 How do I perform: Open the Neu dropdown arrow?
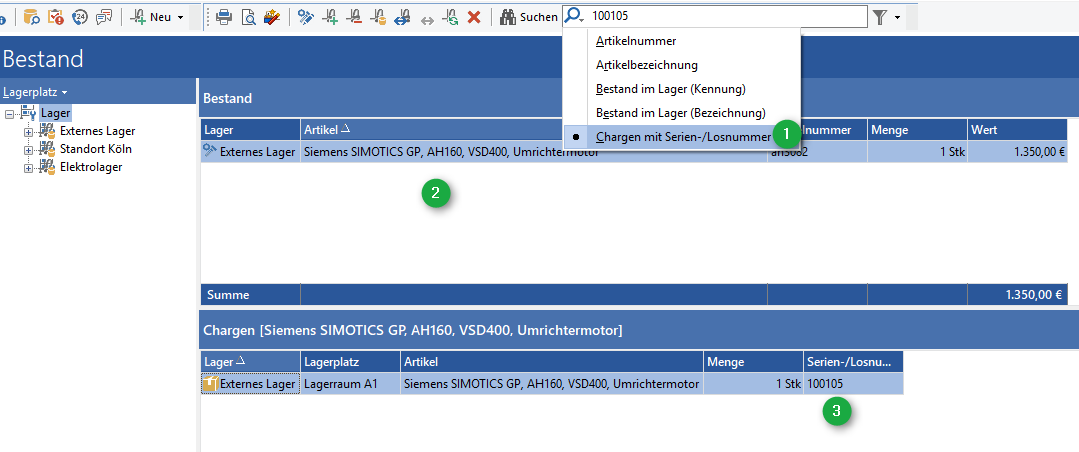click(x=180, y=17)
